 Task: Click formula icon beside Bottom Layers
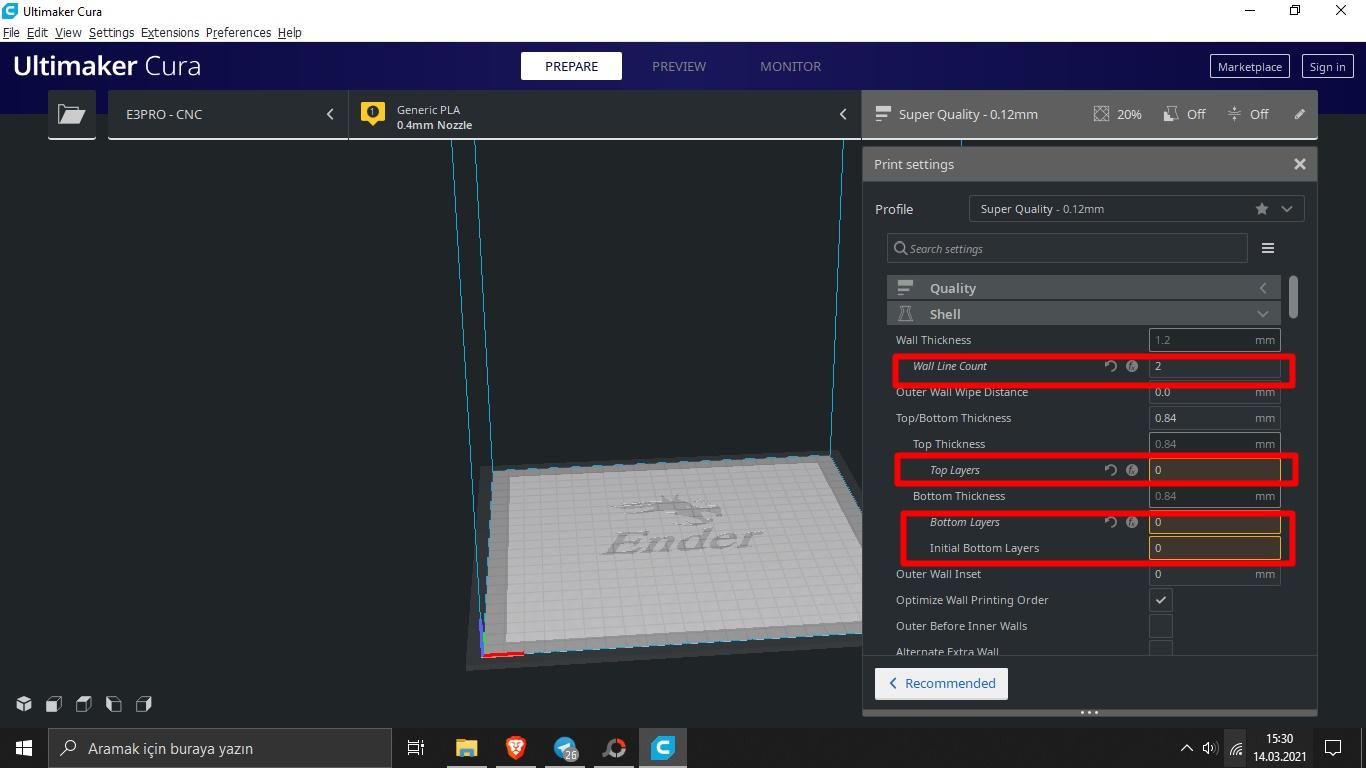click(x=1132, y=522)
